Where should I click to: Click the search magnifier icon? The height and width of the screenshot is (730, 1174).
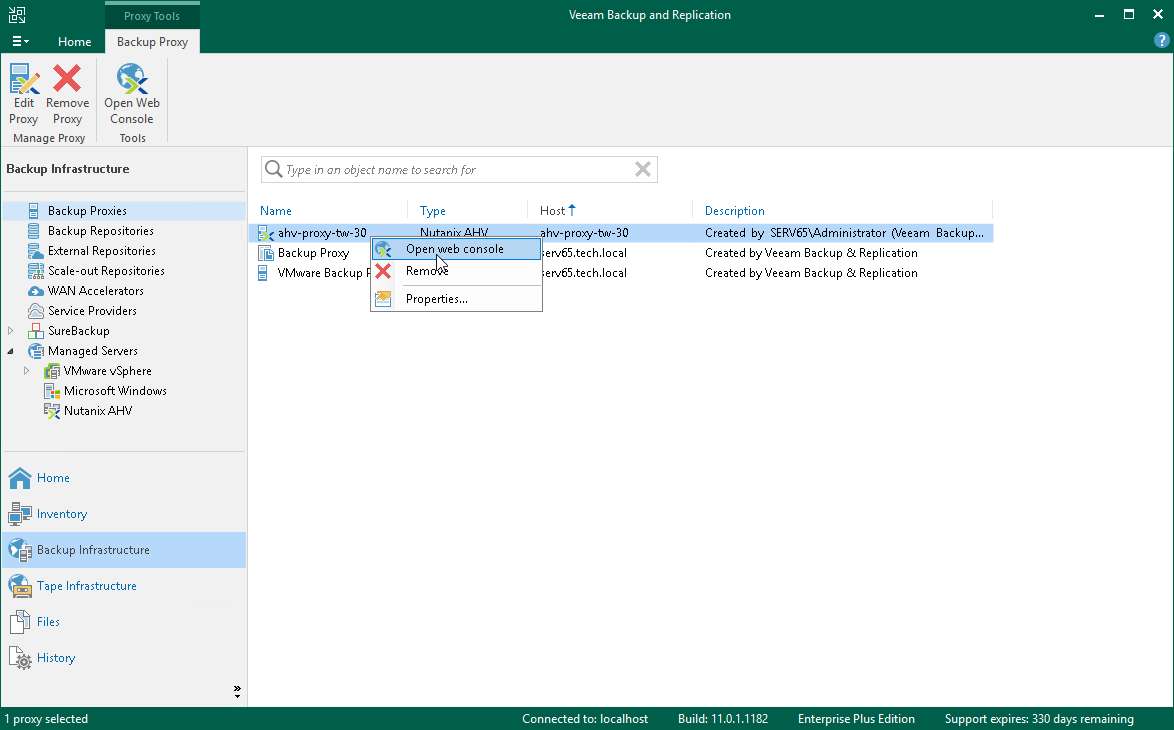[274, 169]
